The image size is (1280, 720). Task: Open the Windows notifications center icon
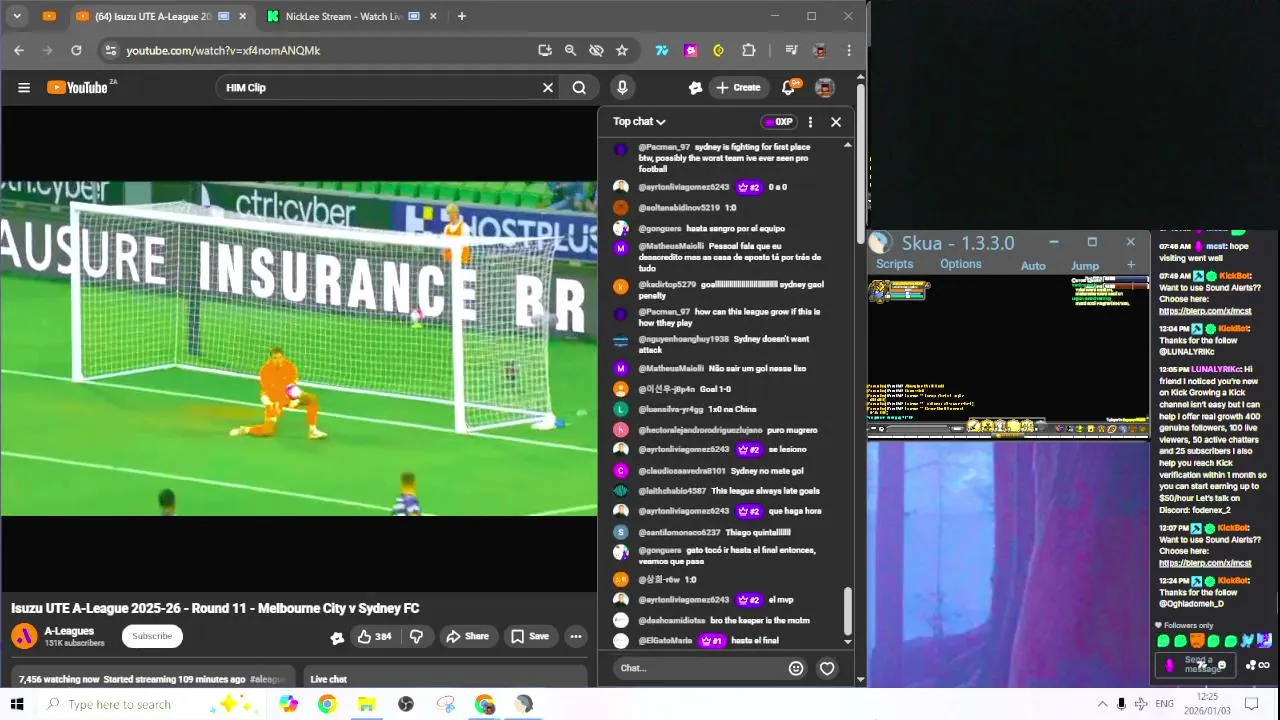click(x=1250, y=704)
